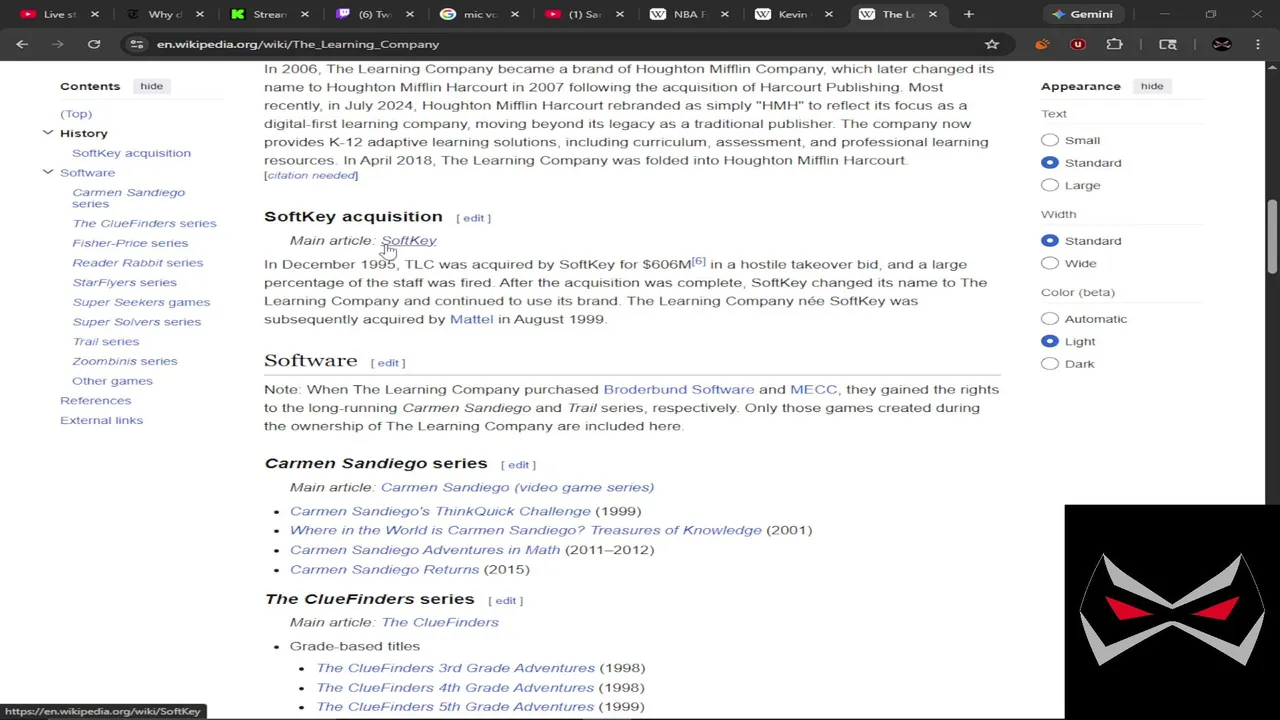Open a new tab with the plus icon
This screenshot has height=720, width=1280.
pos(968,14)
